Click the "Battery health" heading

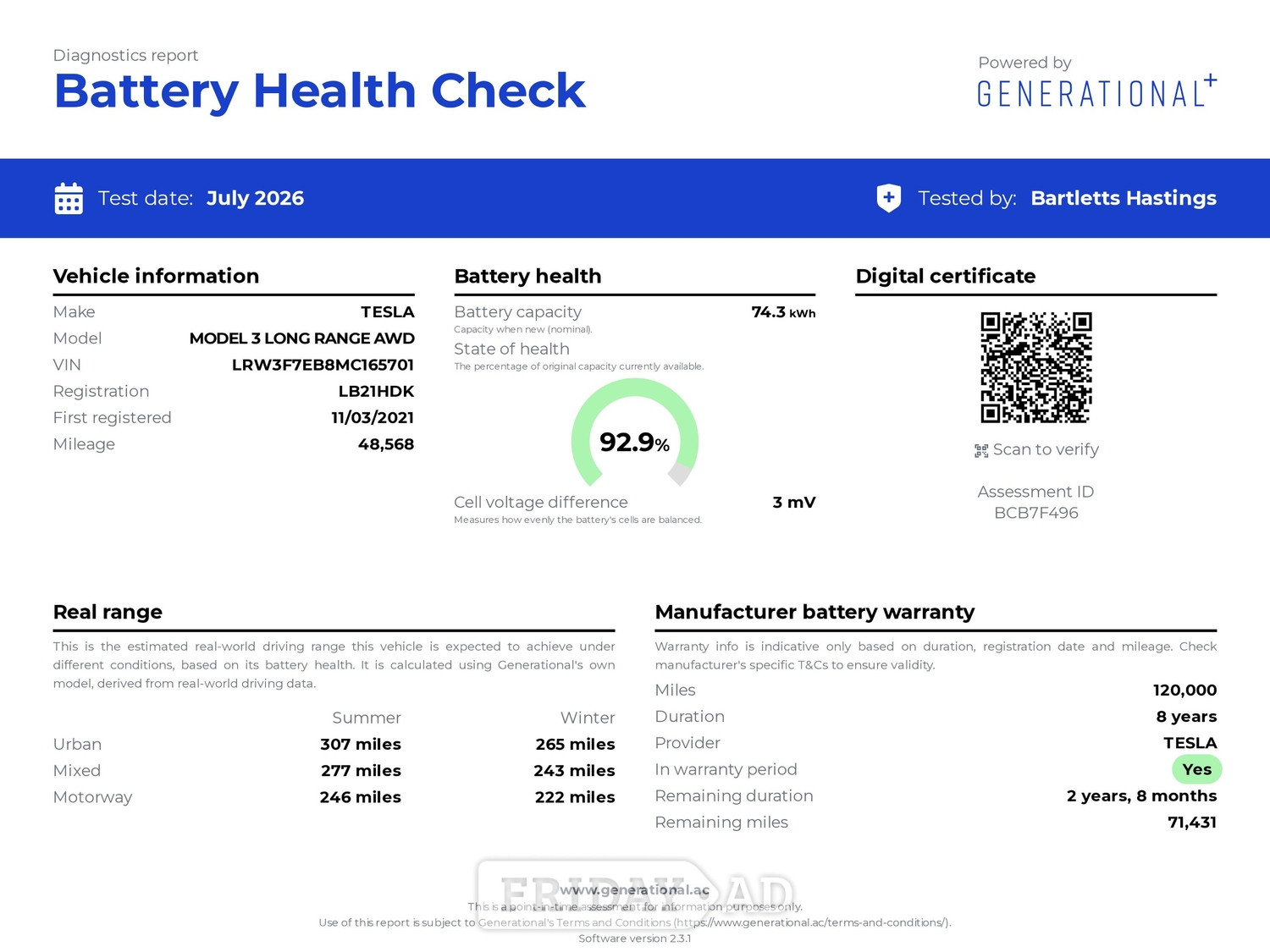pyautogui.click(x=527, y=276)
